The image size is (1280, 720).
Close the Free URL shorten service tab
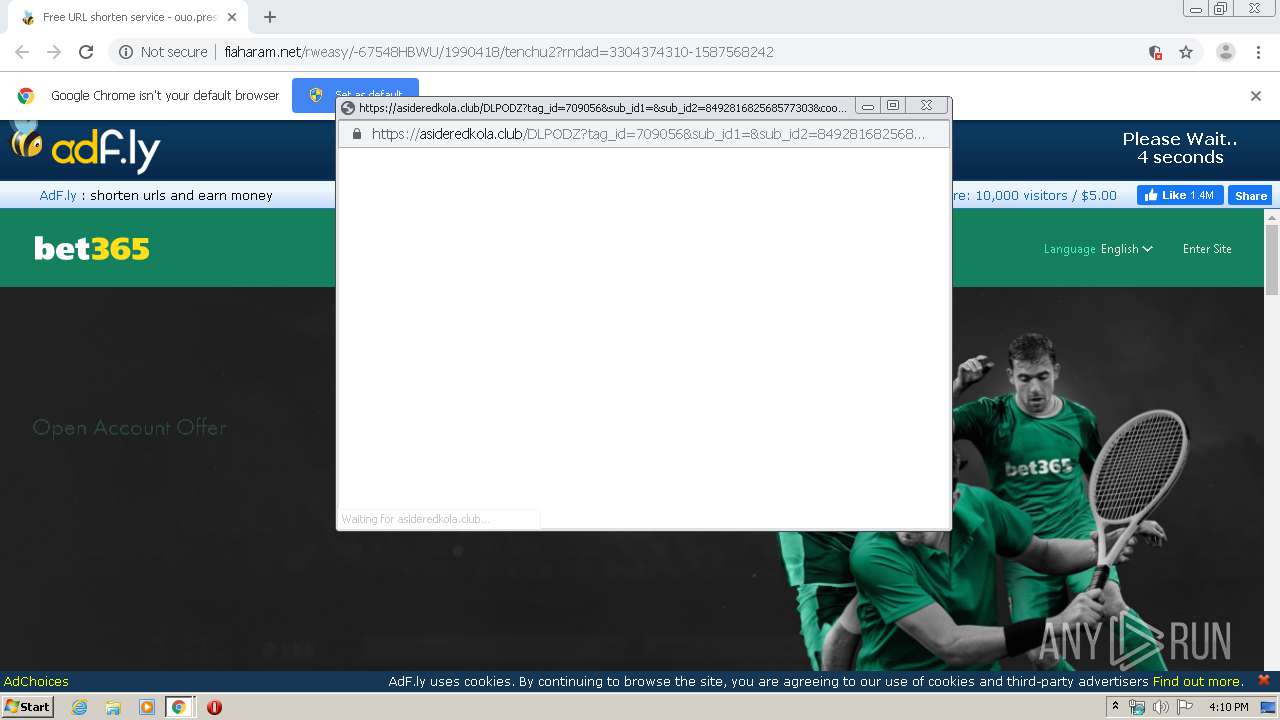pyautogui.click(x=232, y=17)
